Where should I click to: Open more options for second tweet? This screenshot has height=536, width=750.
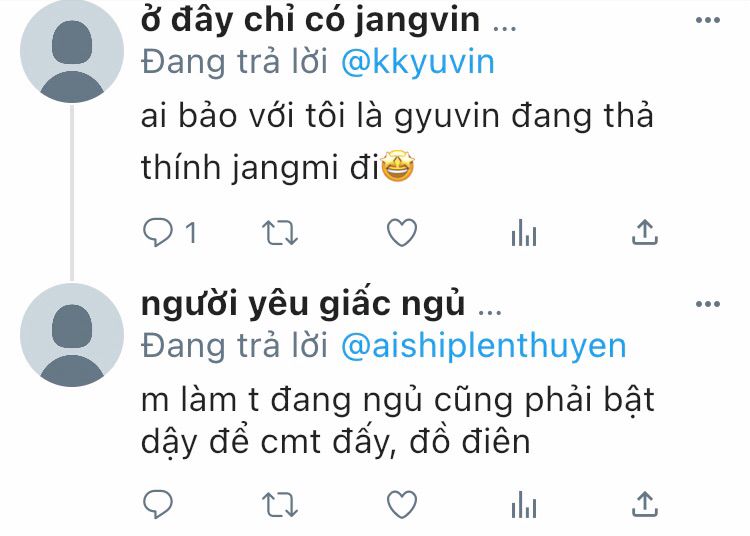pos(708,304)
